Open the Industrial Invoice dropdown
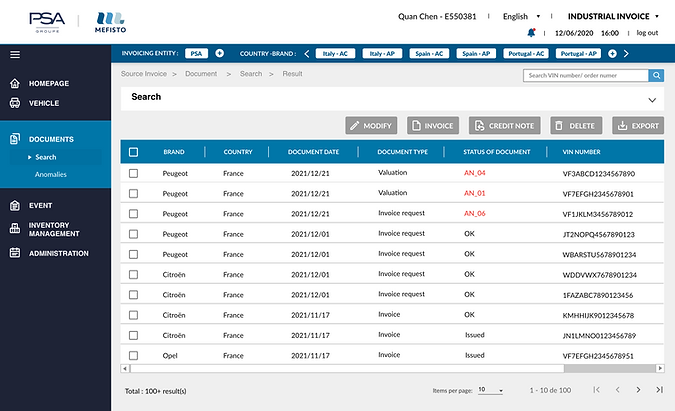 (x=613, y=16)
